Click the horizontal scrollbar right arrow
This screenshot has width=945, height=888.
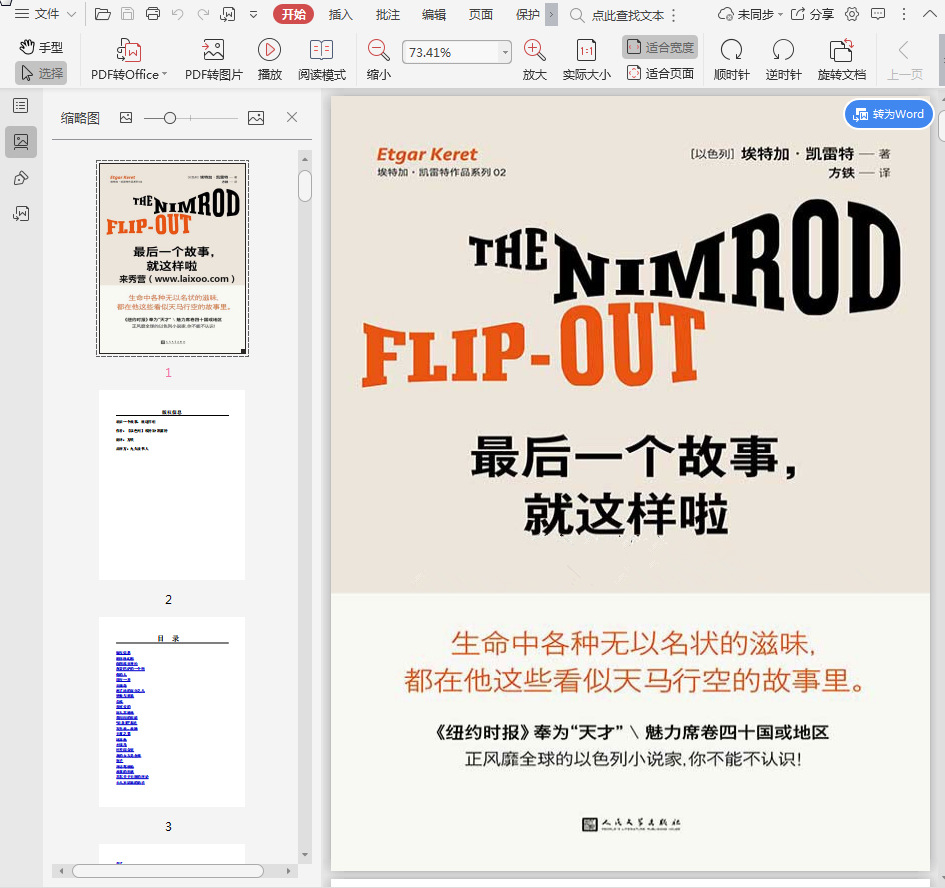(x=288, y=871)
